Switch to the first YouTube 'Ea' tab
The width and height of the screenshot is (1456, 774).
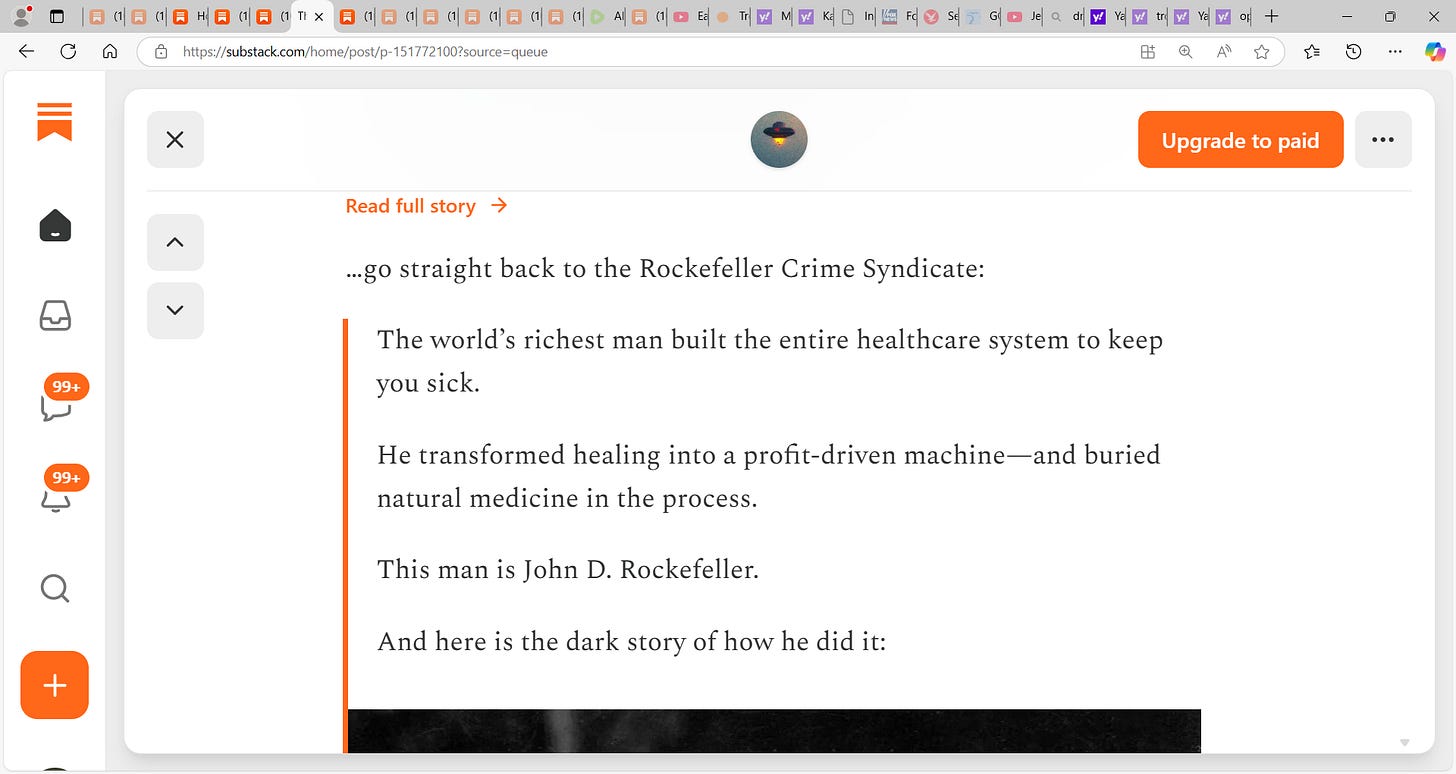pyautogui.click(x=690, y=16)
